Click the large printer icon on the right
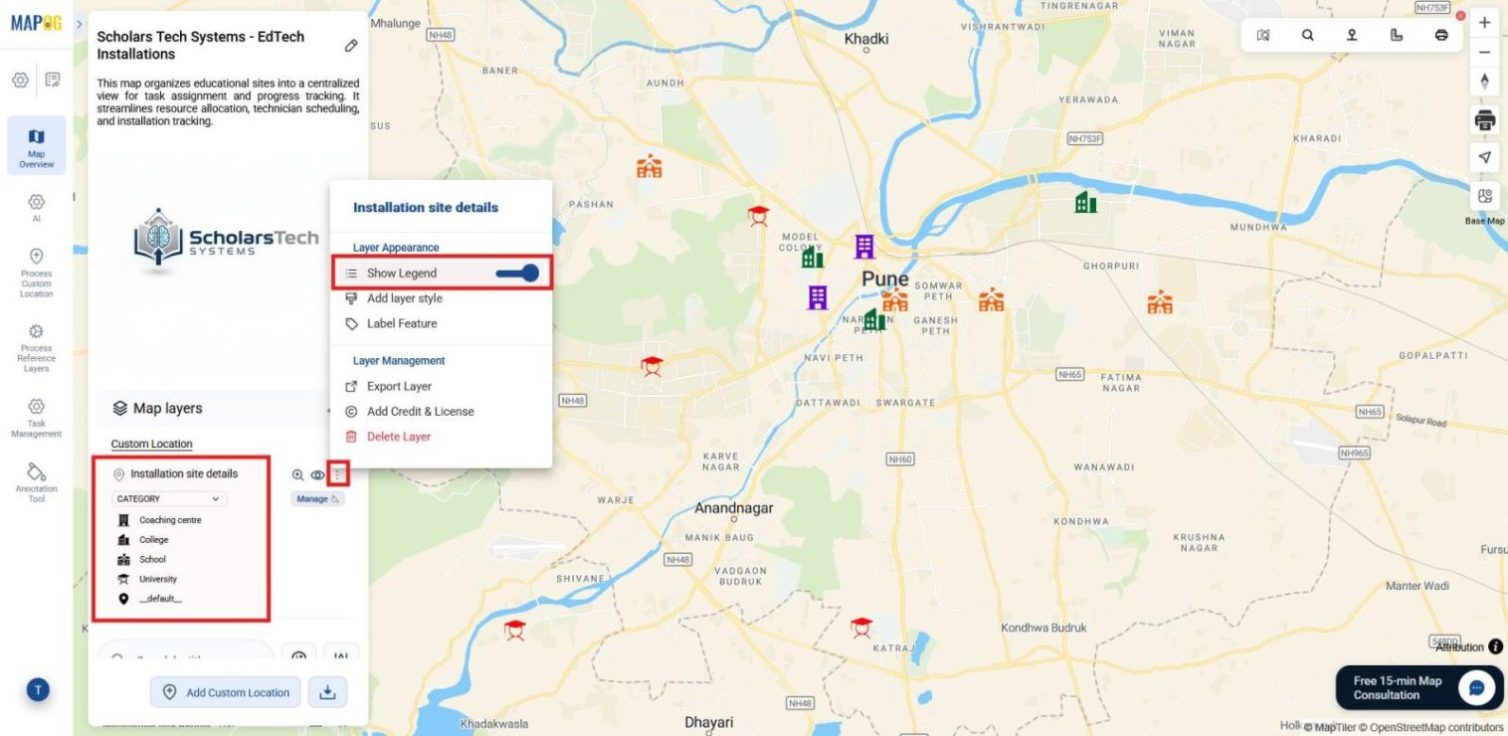 [x=1484, y=121]
